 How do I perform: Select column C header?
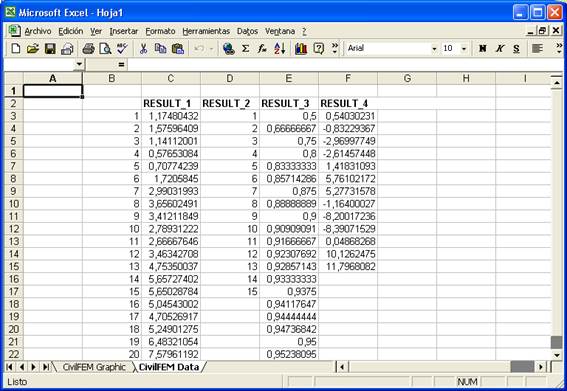[x=171, y=78]
